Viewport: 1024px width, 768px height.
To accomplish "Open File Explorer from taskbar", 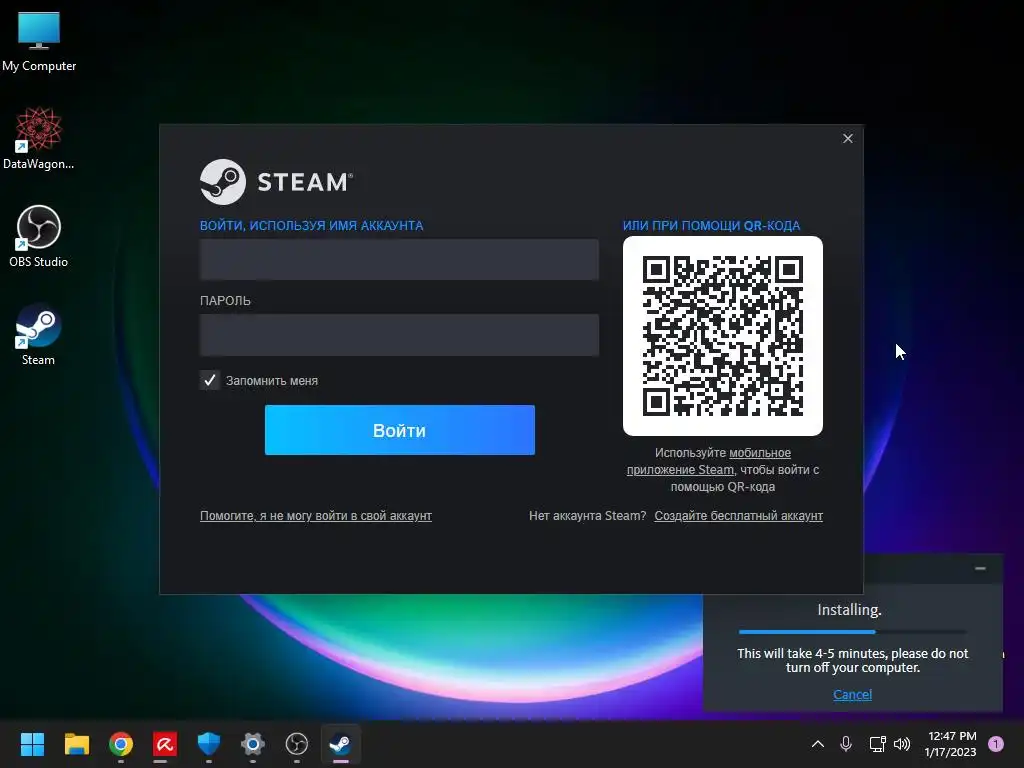I will pyautogui.click(x=76, y=744).
